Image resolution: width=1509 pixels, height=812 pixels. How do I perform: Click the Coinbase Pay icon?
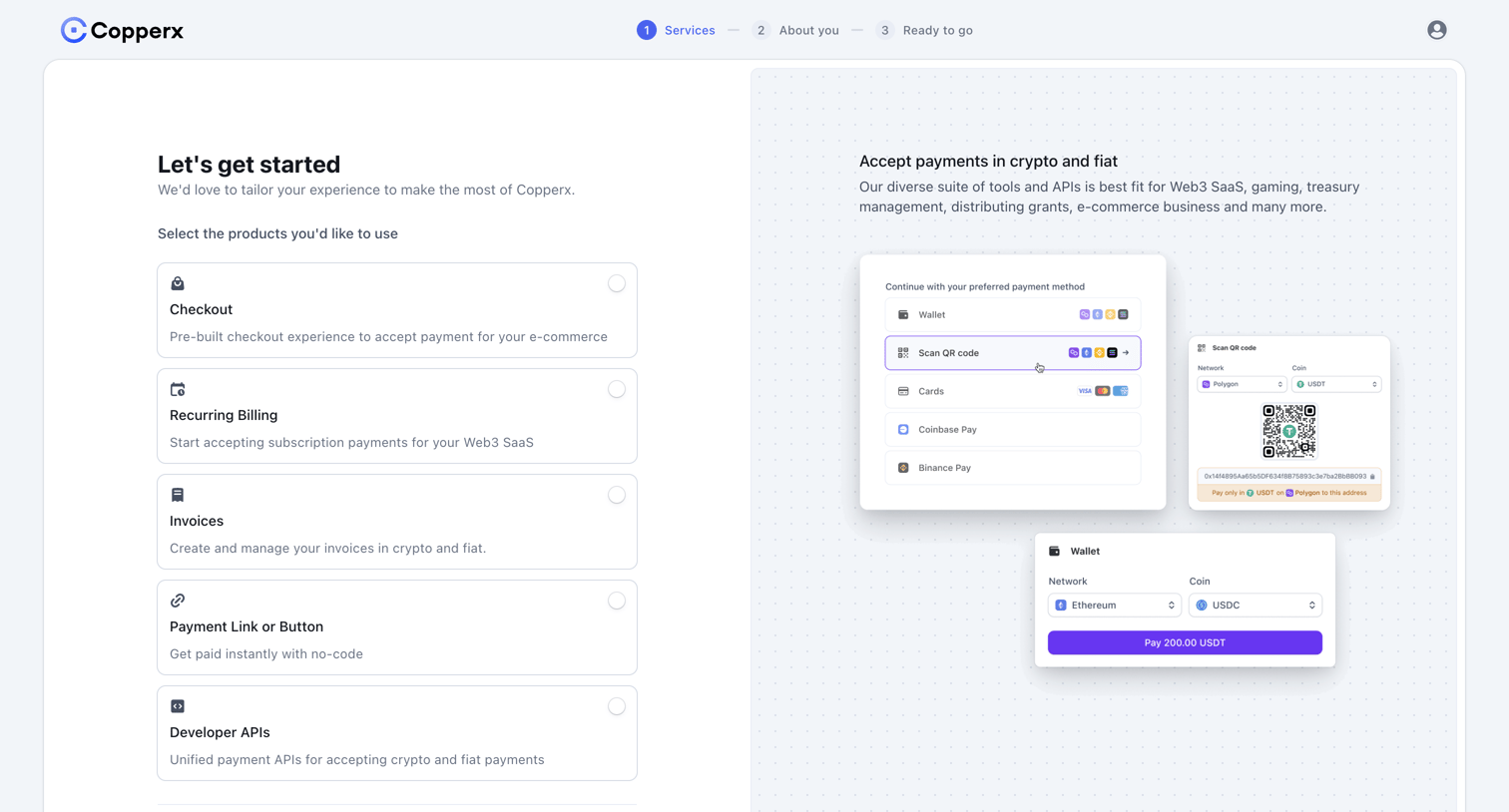coord(903,430)
